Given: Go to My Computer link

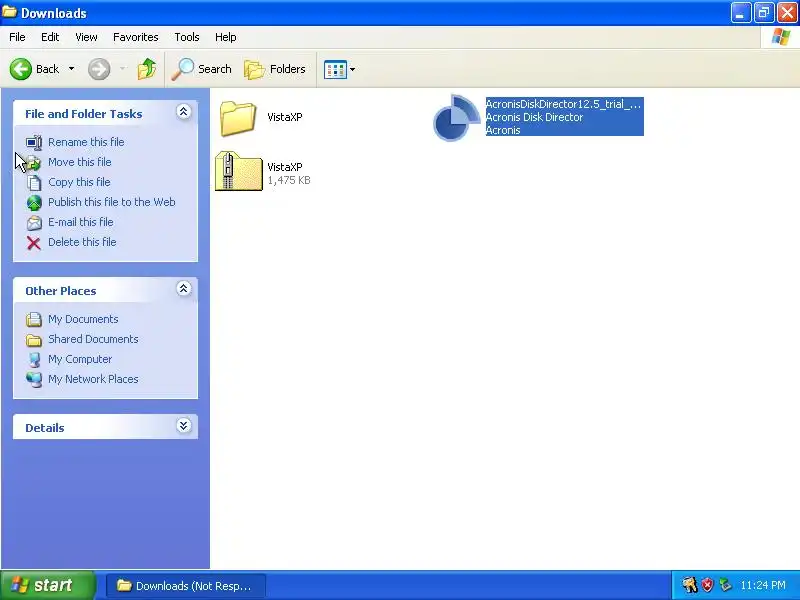Looking at the screenshot, I should tap(80, 359).
